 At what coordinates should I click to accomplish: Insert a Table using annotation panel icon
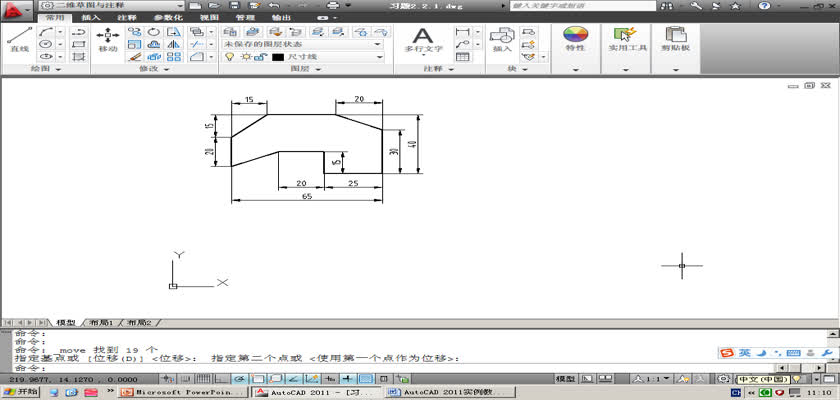click(463, 56)
